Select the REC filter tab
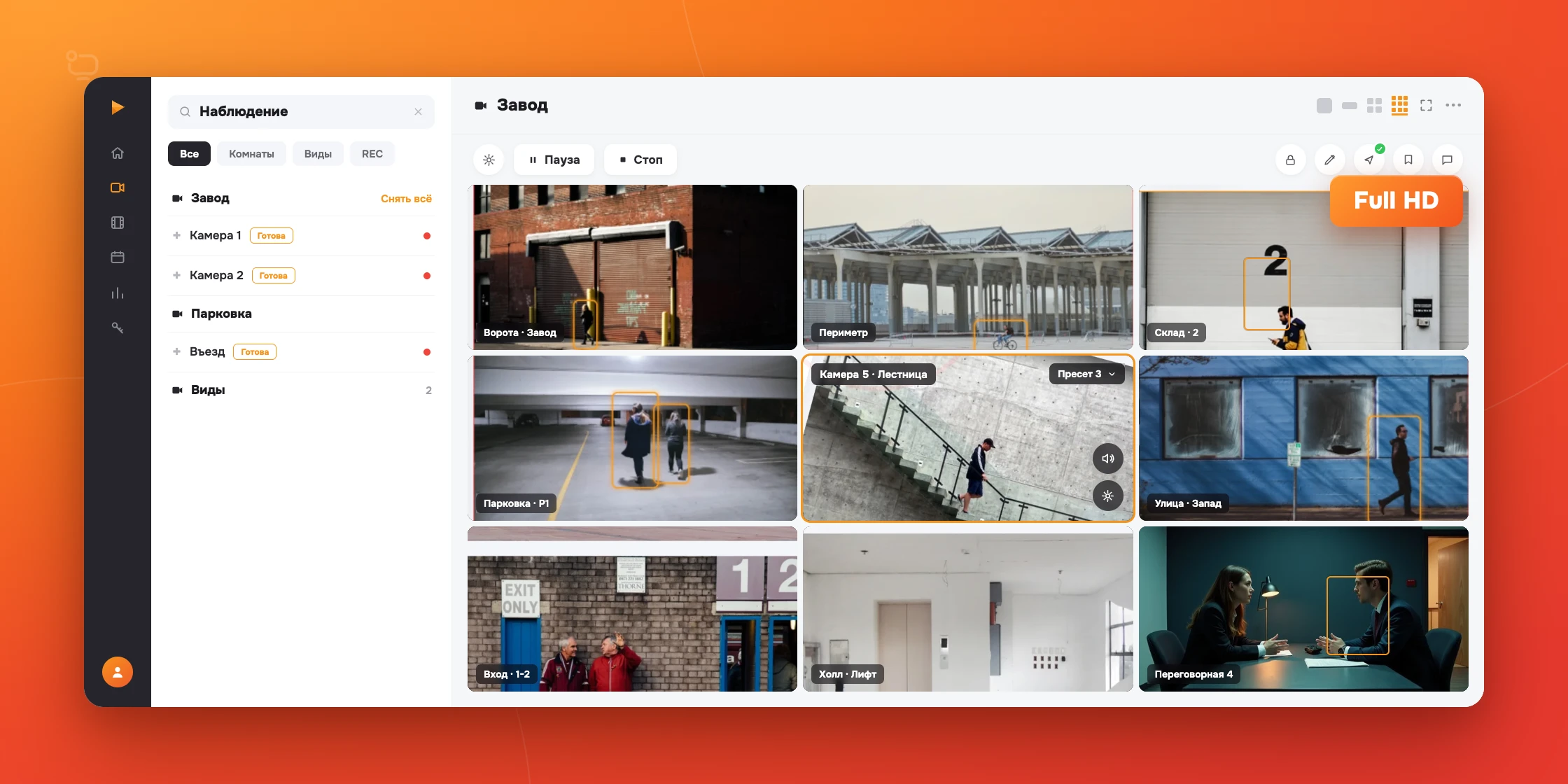This screenshot has width=1568, height=784. (x=372, y=154)
